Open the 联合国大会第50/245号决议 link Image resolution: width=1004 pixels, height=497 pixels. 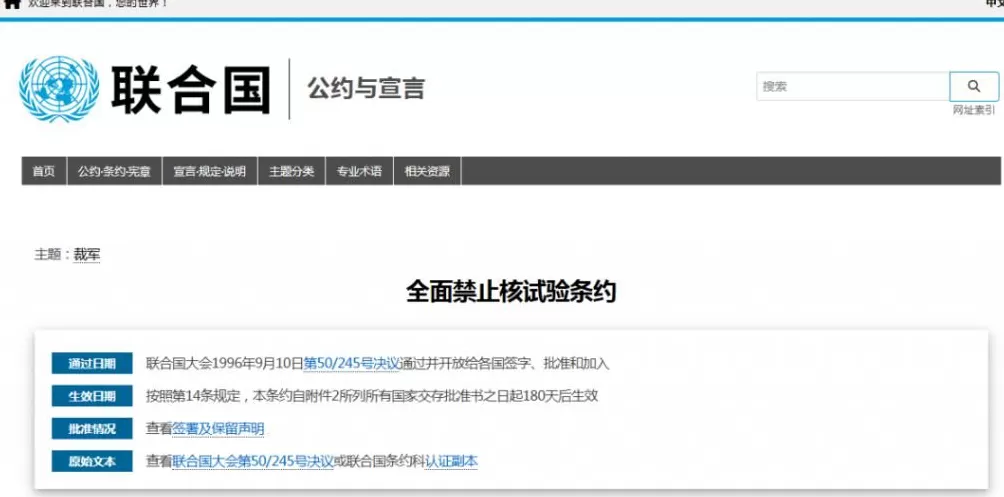(253, 461)
